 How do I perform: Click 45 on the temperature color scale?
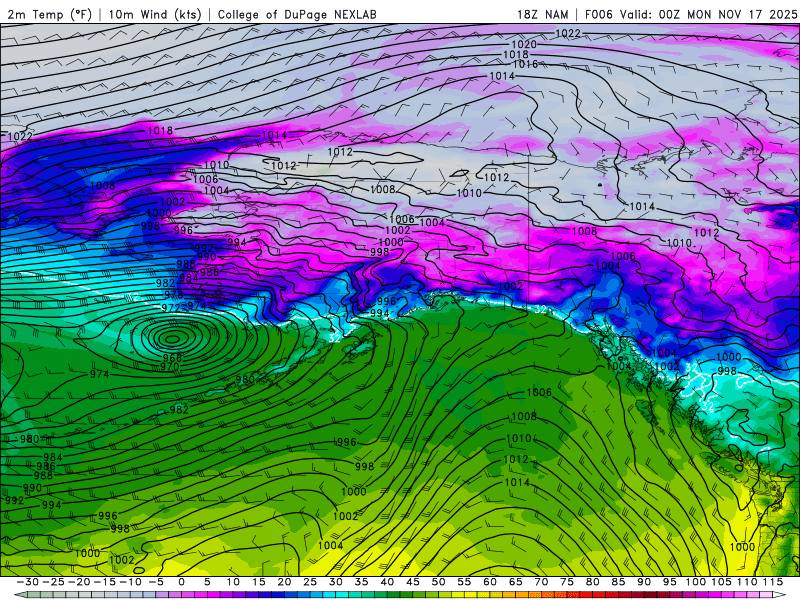pos(412,582)
